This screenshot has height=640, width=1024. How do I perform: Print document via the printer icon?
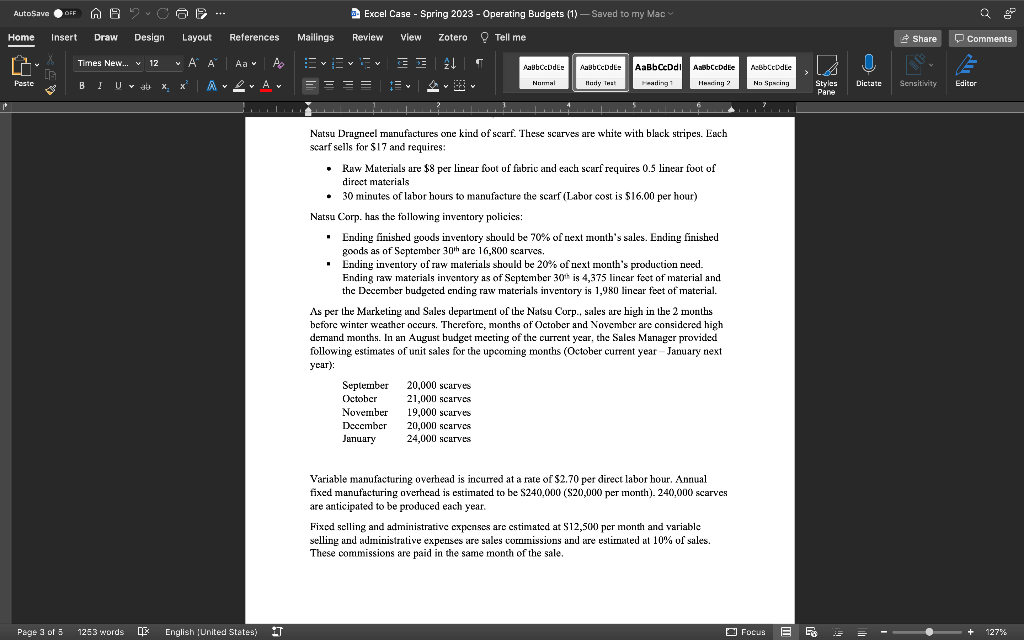182,13
